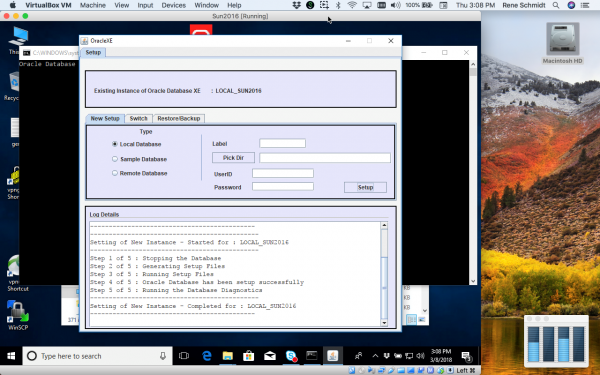Open the VirtualBox Machine menu
Screen dimensions: 600x375
[x=93, y=5]
